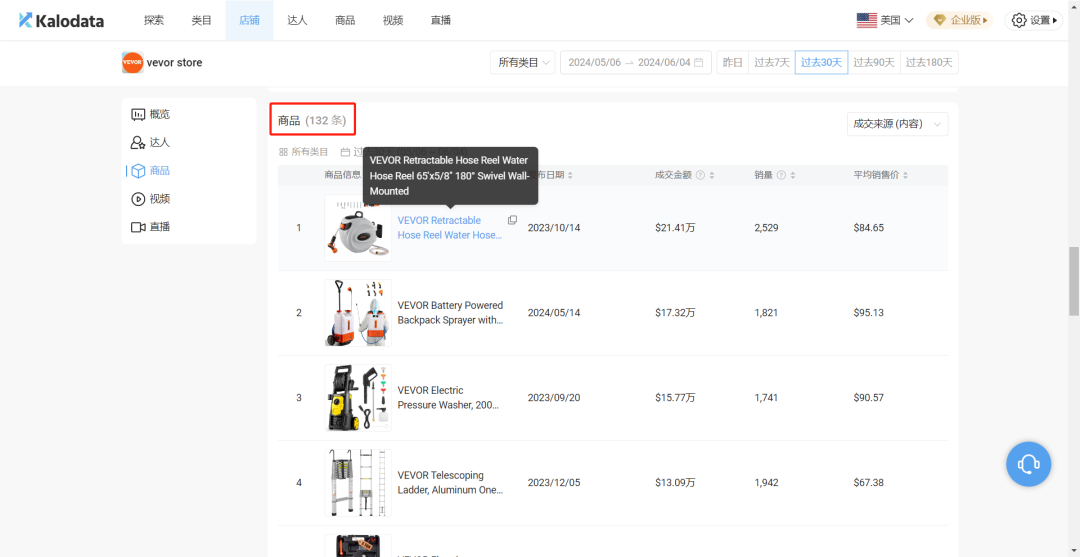1080x557 pixels.
Task: Click the telescoping ladder product thumbnail
Action: click(357, 483)
